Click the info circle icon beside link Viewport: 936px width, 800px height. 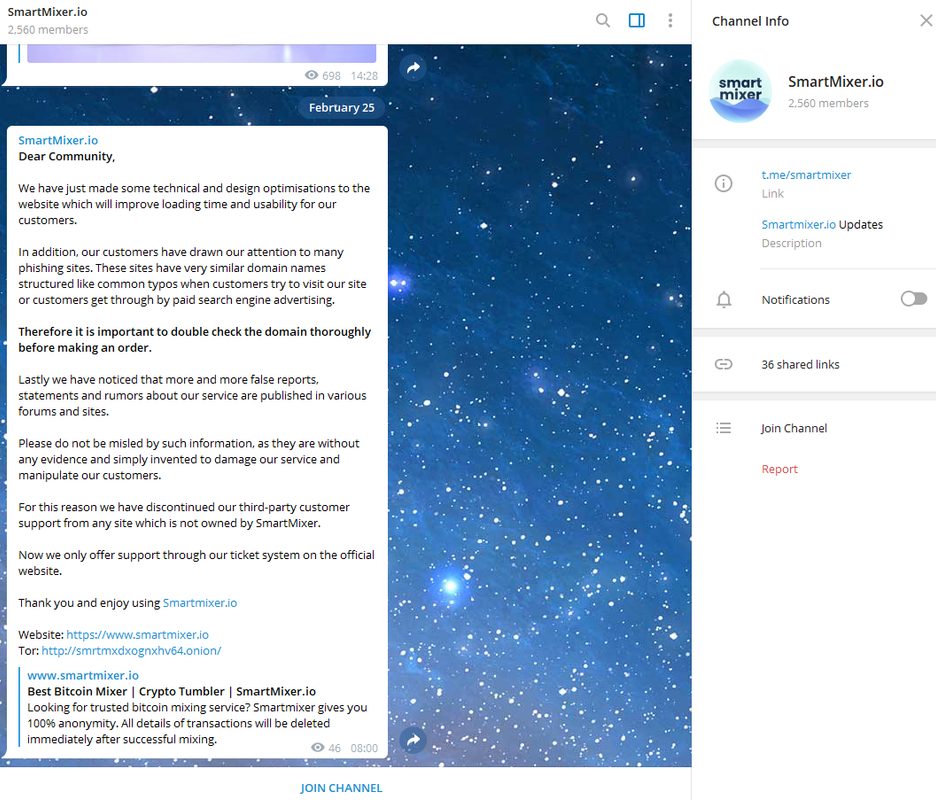[x=723, y=183]
